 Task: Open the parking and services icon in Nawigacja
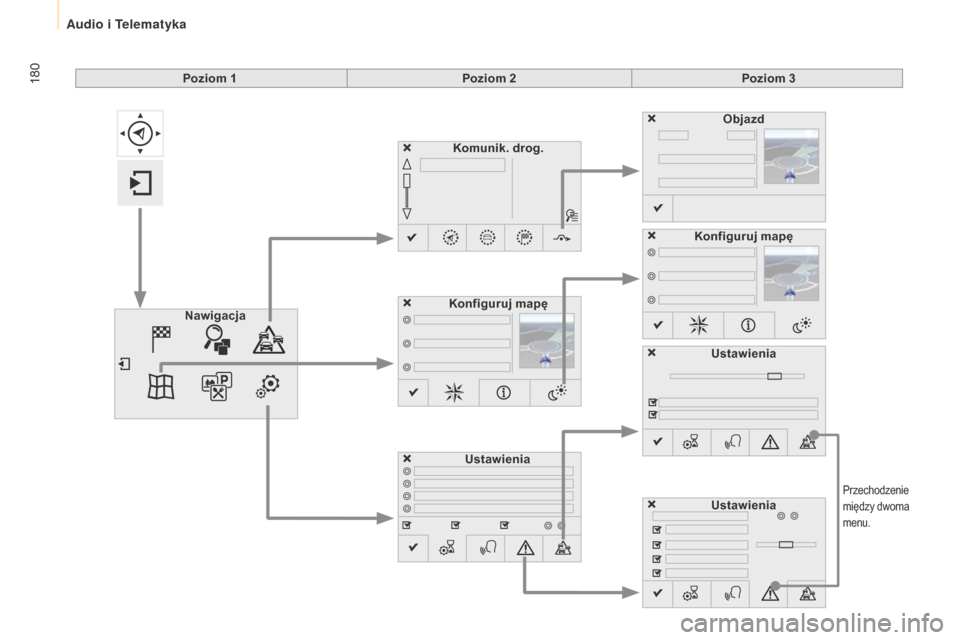(x=217, y=386)
